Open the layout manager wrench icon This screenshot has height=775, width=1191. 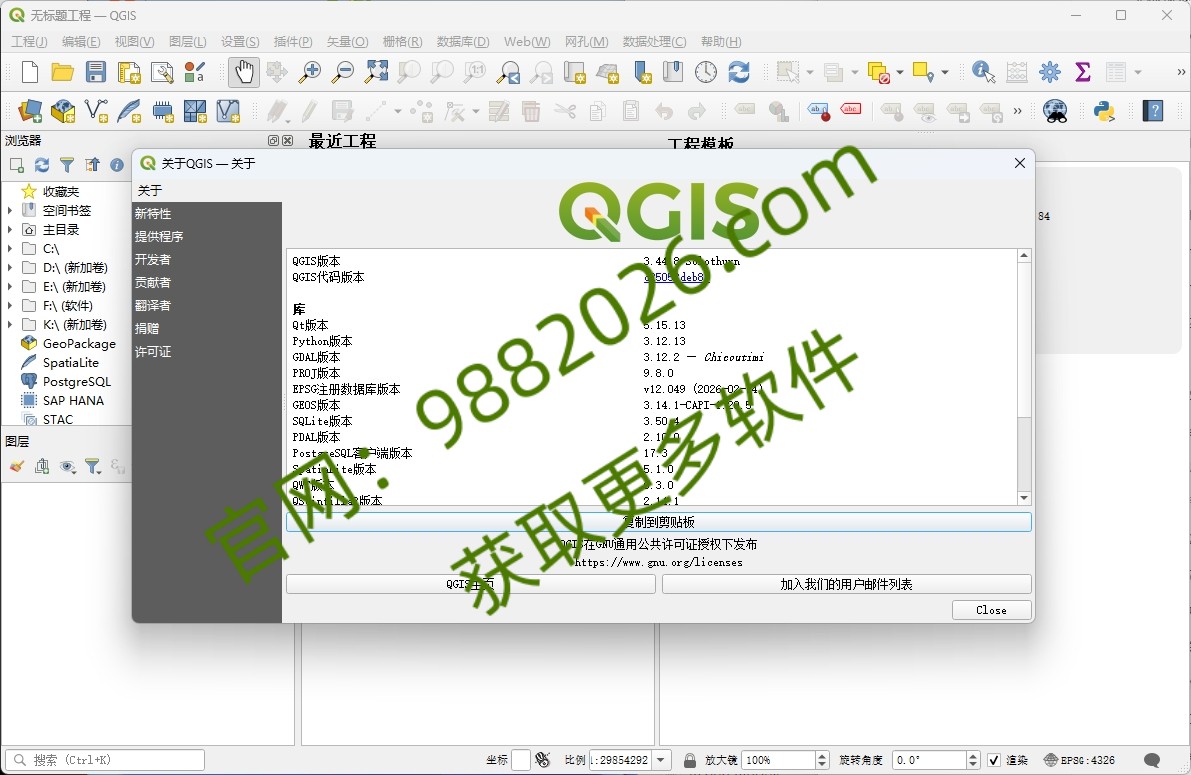click(162, 72)
